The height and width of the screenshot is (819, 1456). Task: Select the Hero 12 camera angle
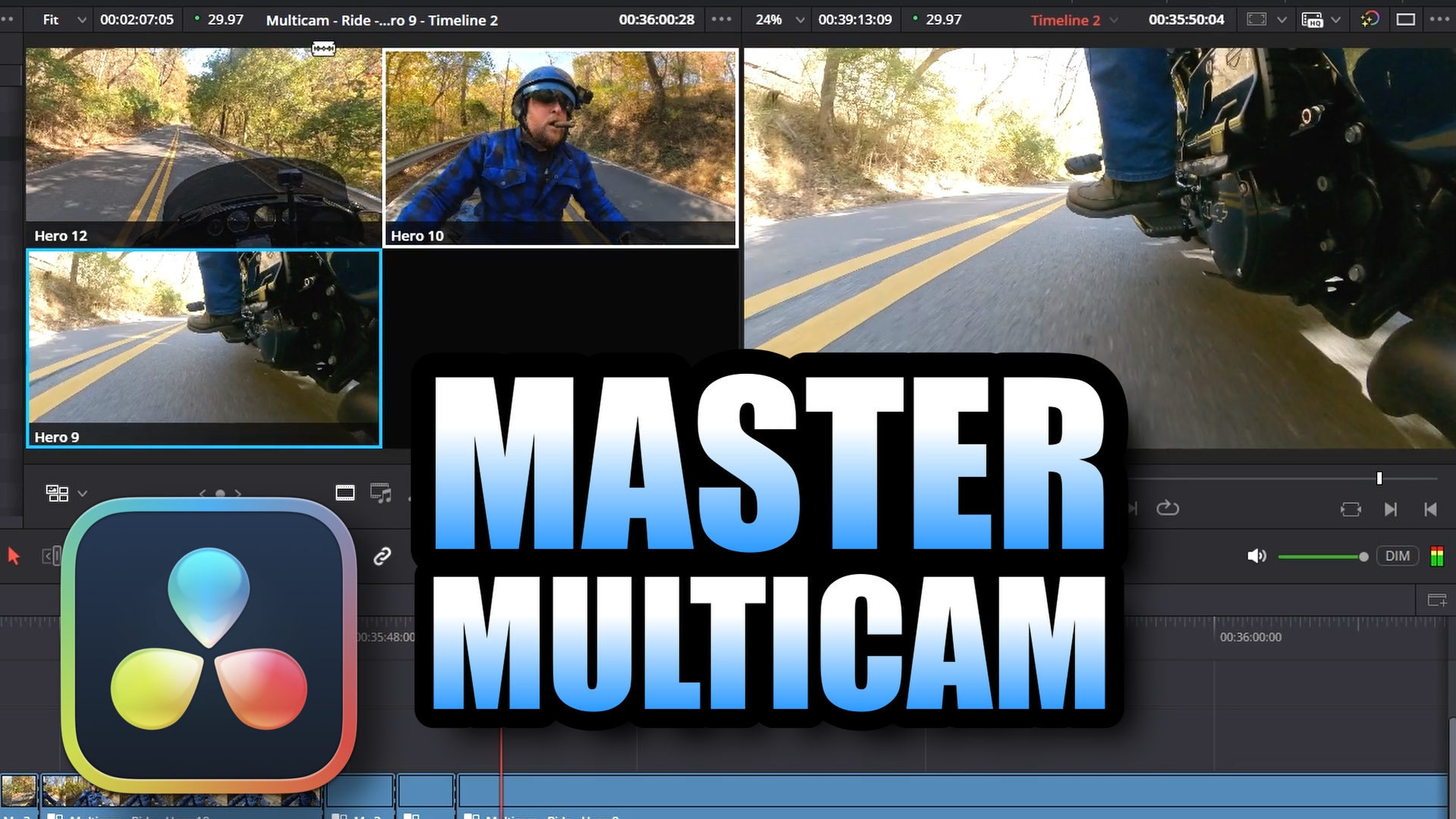203,147
